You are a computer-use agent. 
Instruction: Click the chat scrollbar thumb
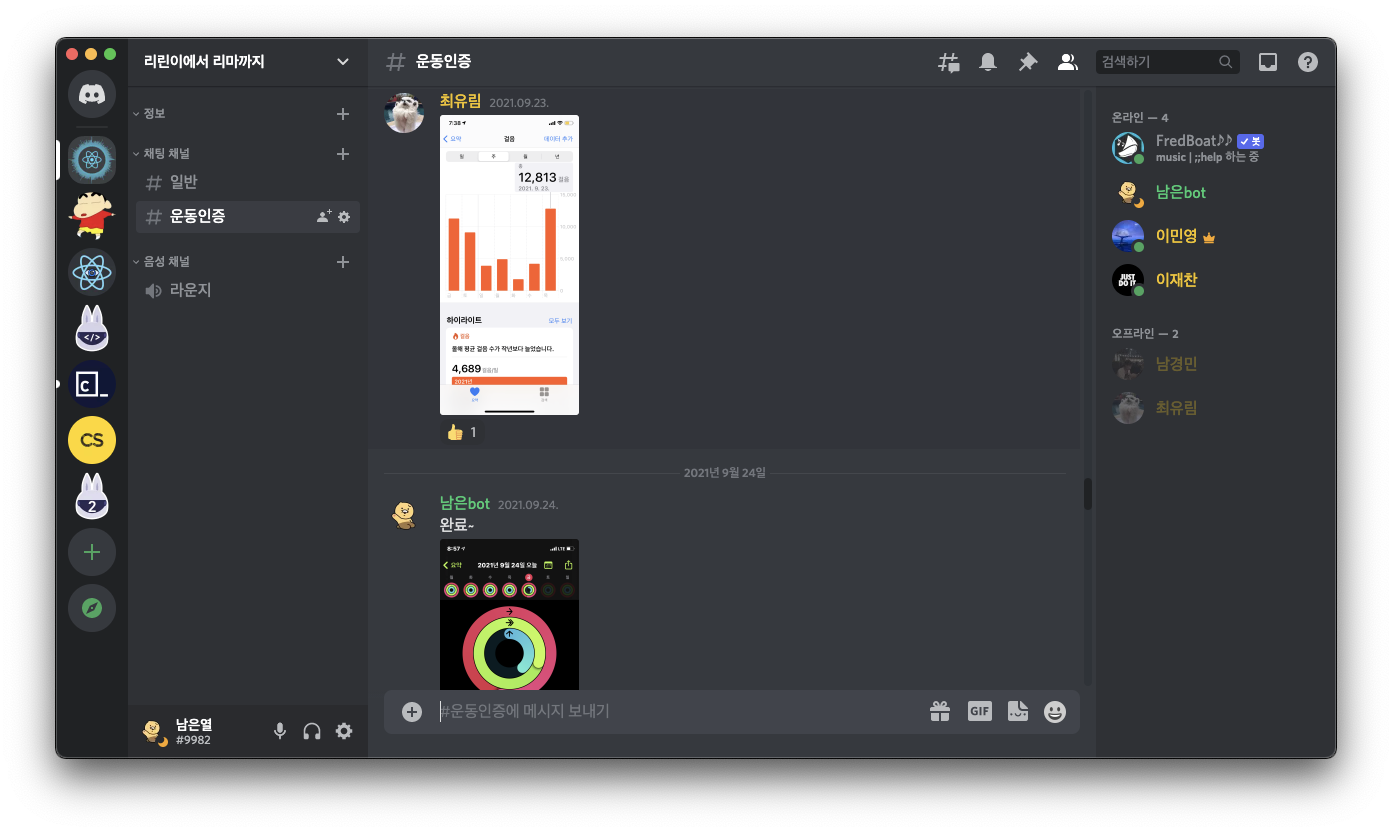(1088, 494)
